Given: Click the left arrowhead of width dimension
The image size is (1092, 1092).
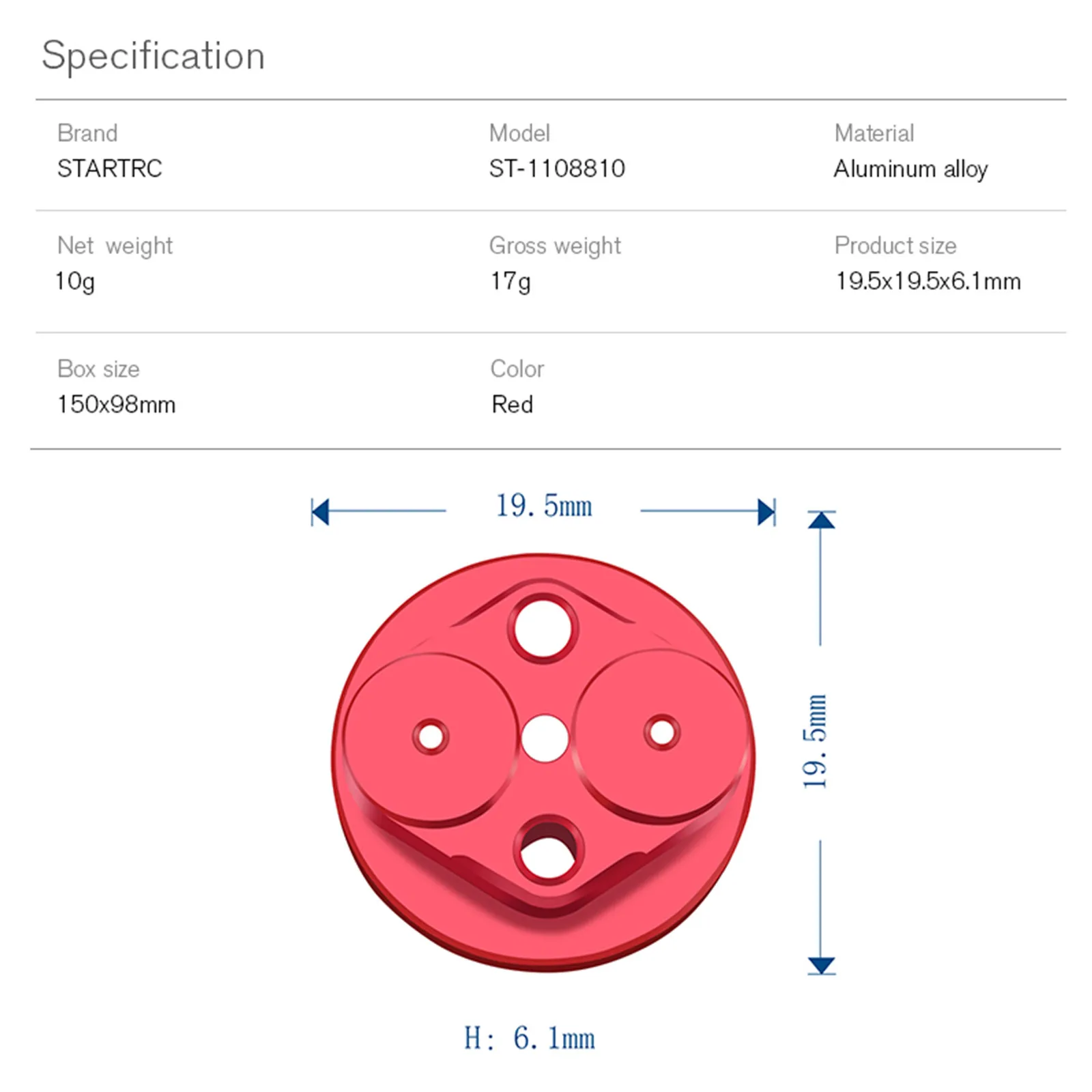Looking at the screenshot, I should (x=319, y=512).
